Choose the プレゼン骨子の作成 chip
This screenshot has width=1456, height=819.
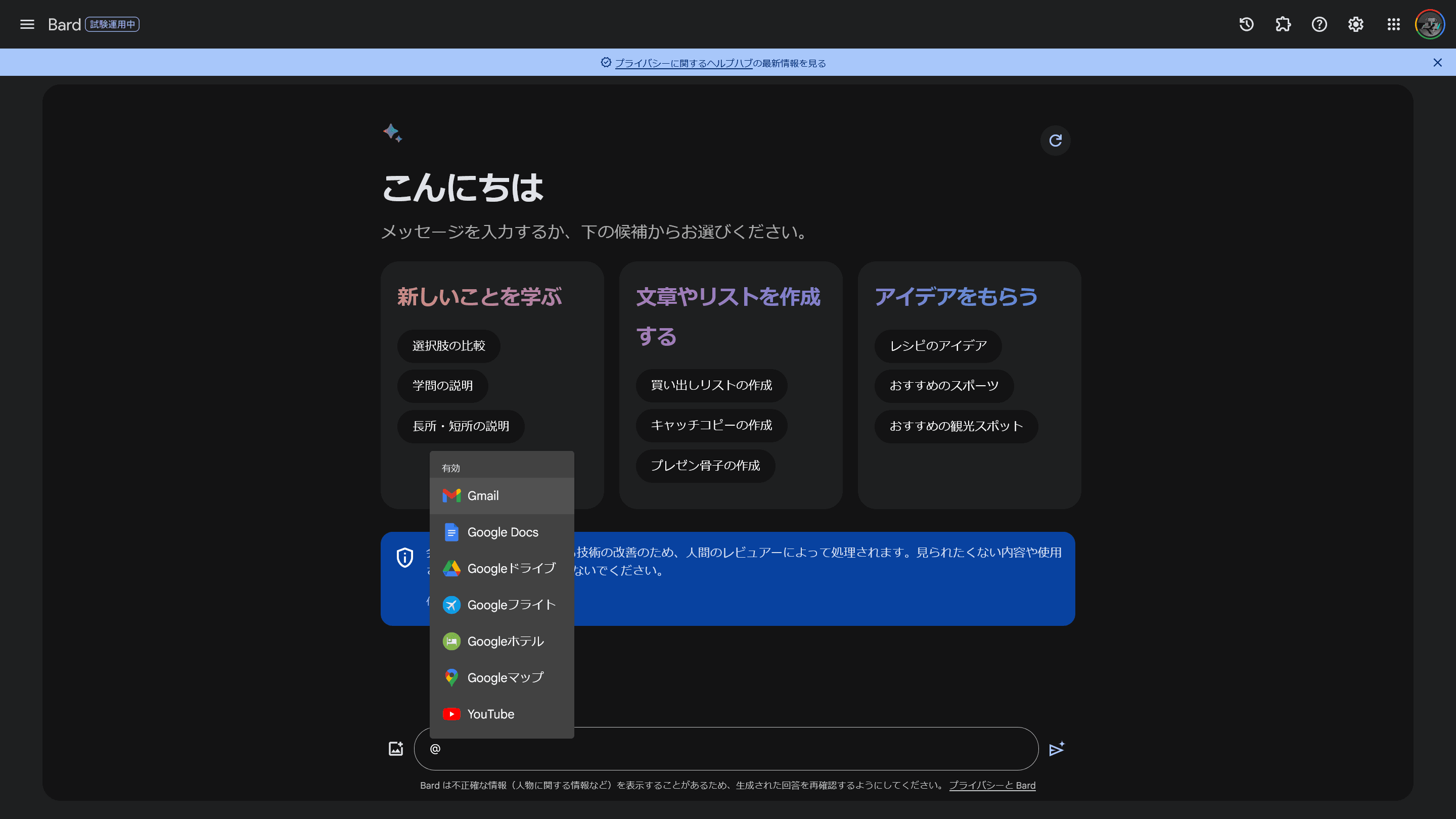705,466
